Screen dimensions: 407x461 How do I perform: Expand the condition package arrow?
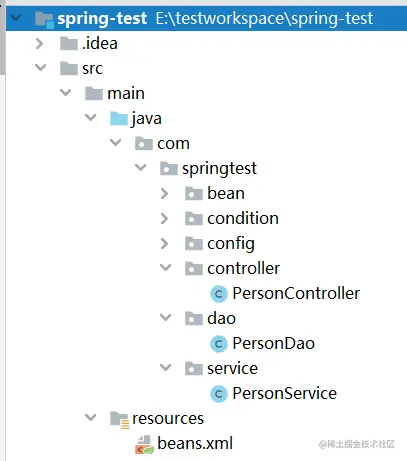tap(164, 219)
